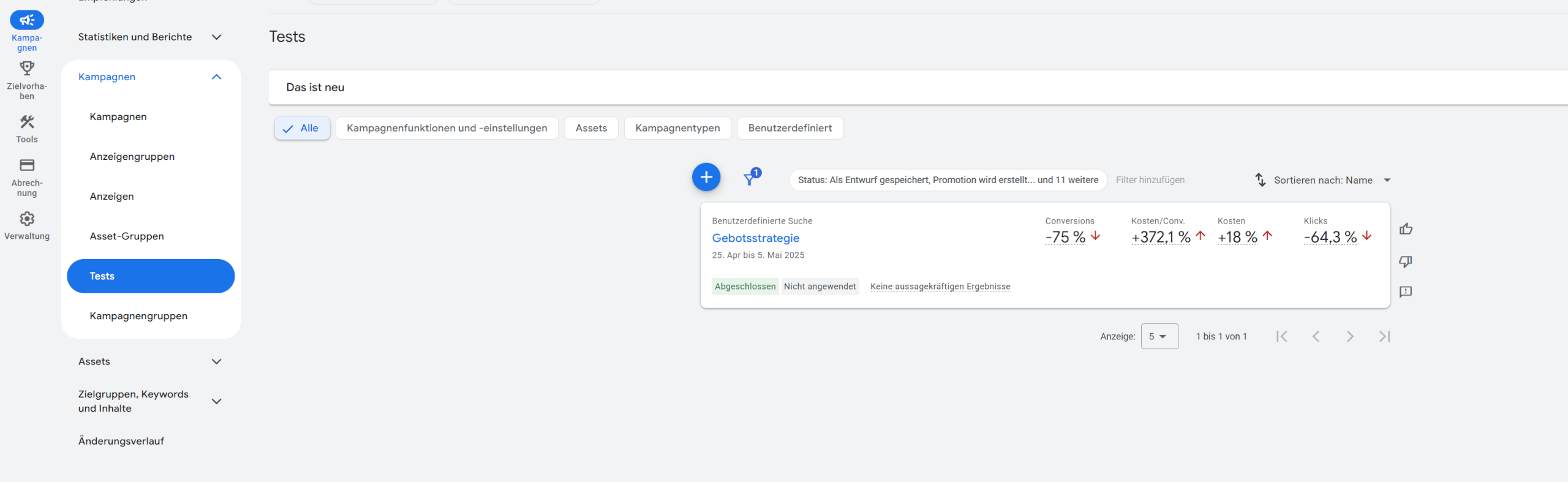Image resolution: width=1568 pixels, height=482 pixels.
Task: Click the Abgeschlossen status badge
Action: pos(745,286)
